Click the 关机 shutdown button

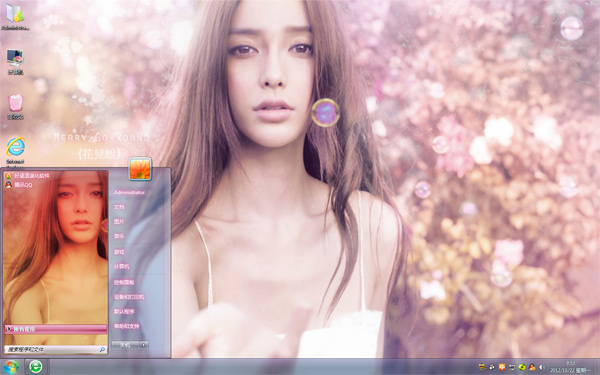[x=125, y=345]
